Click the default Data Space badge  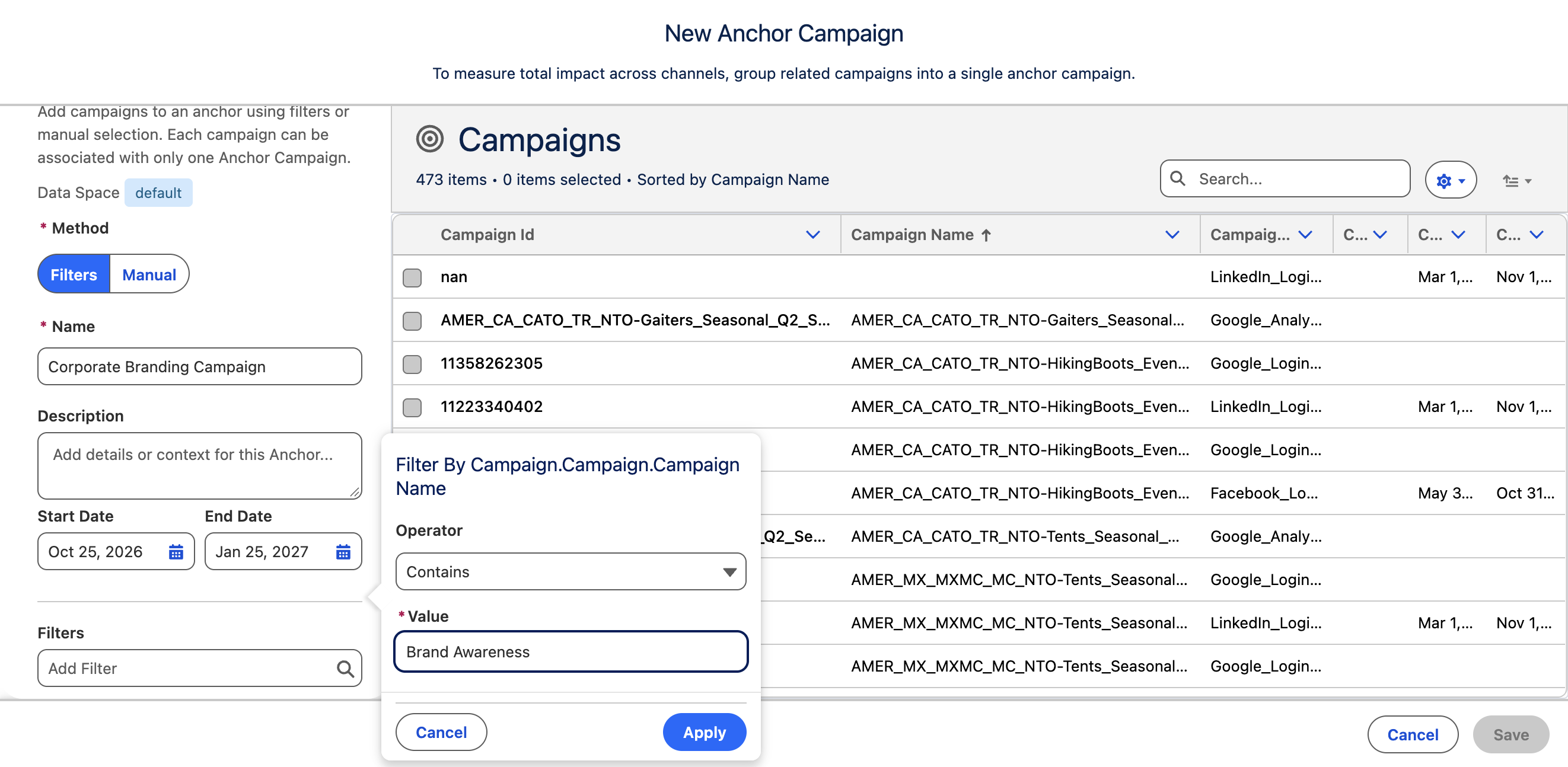[x=158, y=193]
